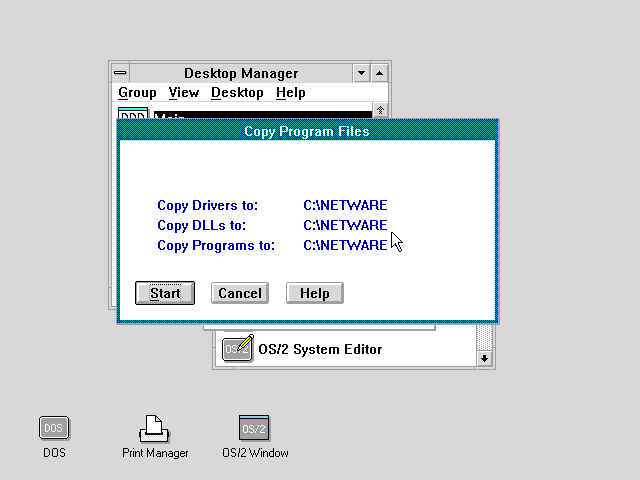The image size is (640, 480).
Task: Open the View menu in Desktop Manager
Action: tap(184, 93)
